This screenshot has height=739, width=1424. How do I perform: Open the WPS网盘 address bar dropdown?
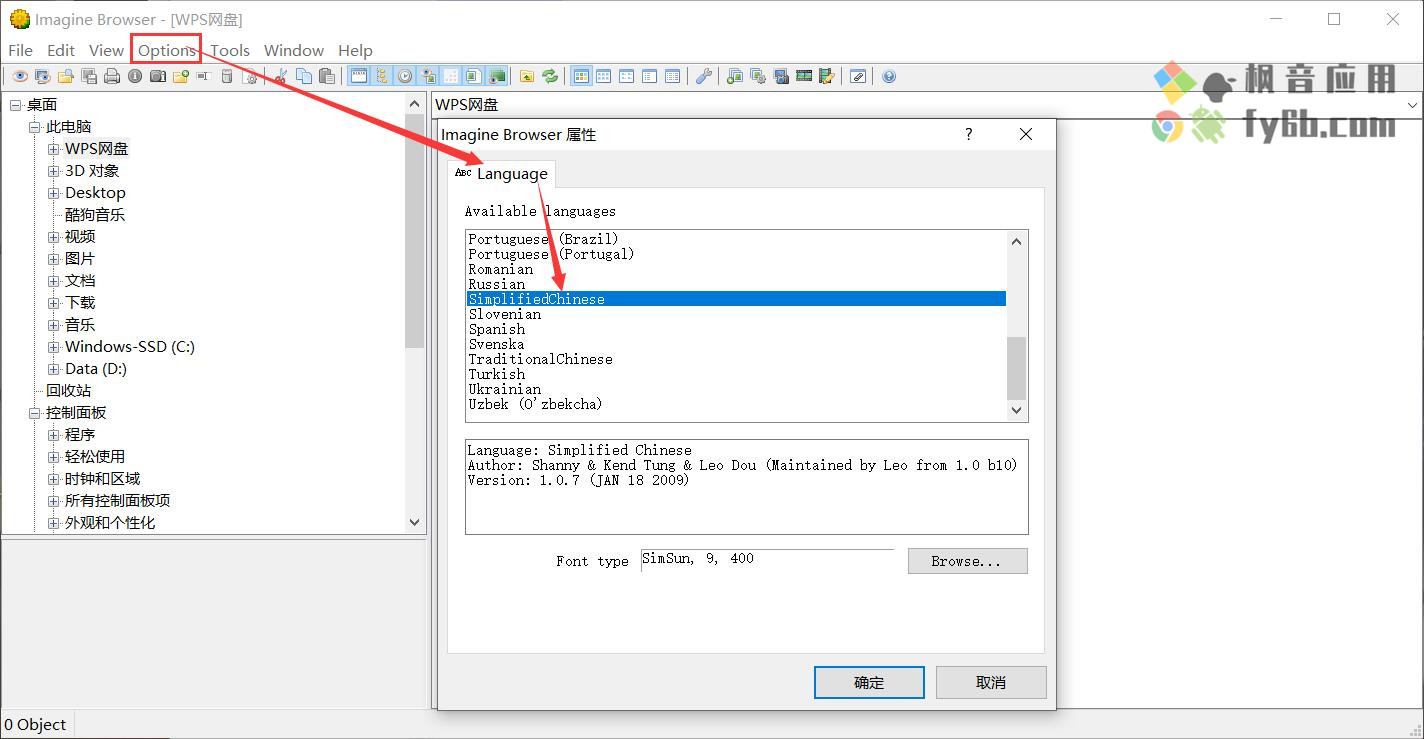pyautogui.click(x=1412, y=105)
